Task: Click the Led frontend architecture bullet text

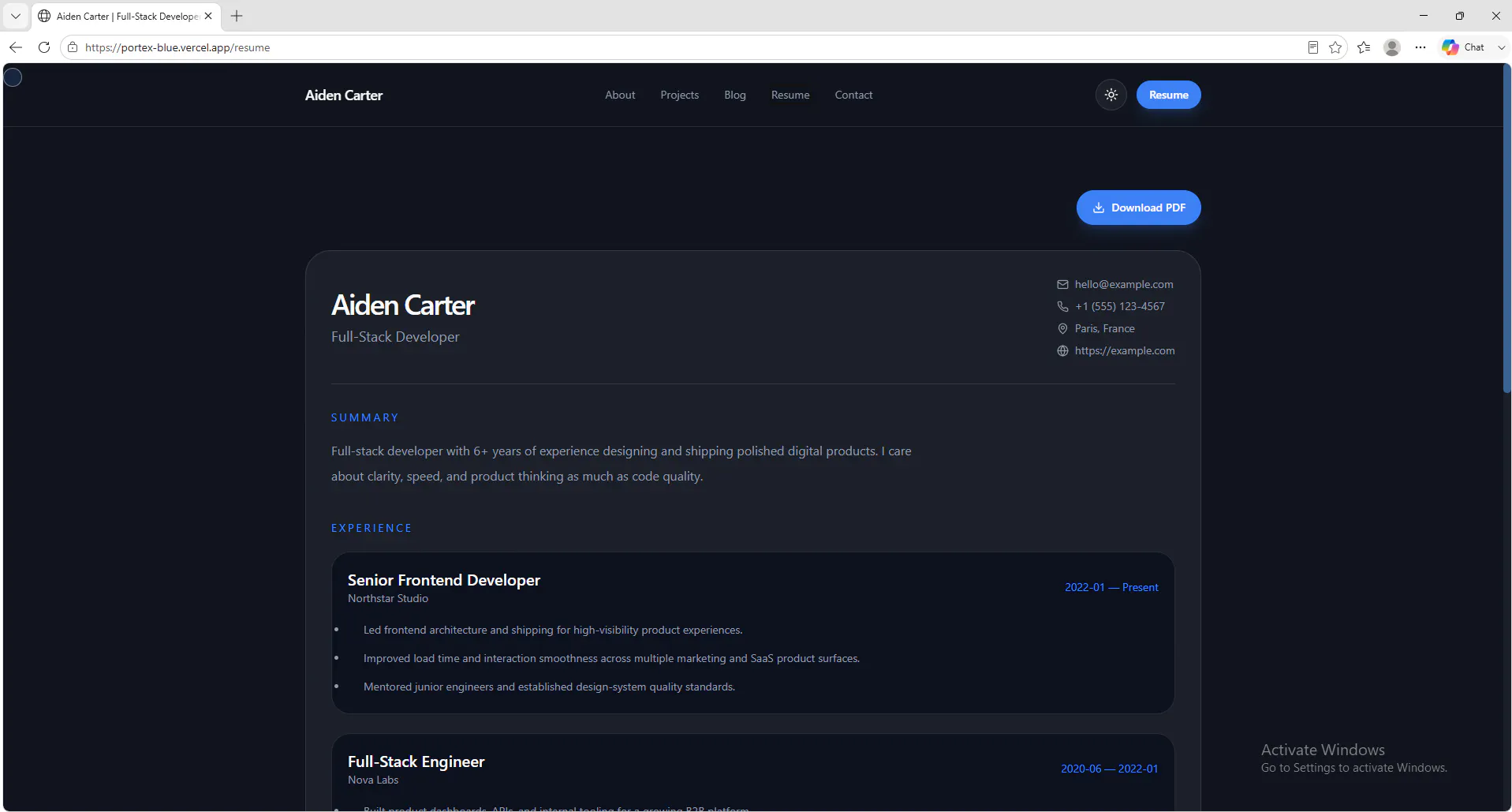Action: pos(553,630)
